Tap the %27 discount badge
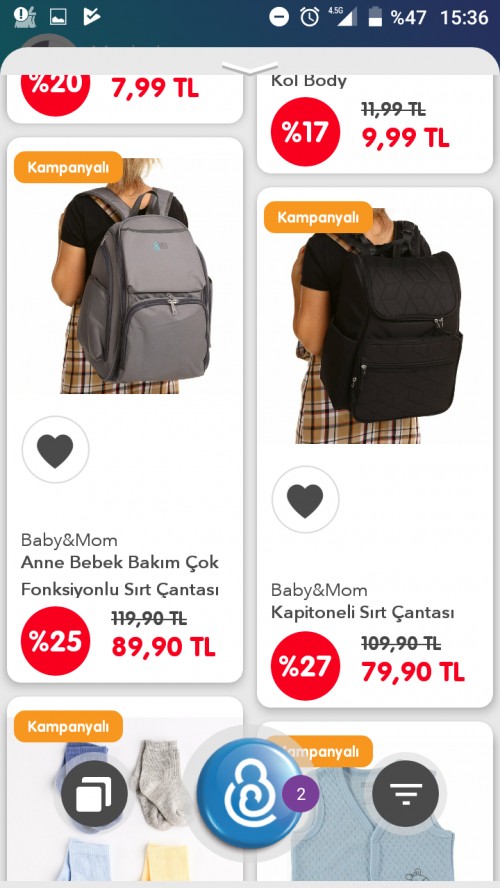Screen dimensions: 500x888 click(x=305, y=665)
